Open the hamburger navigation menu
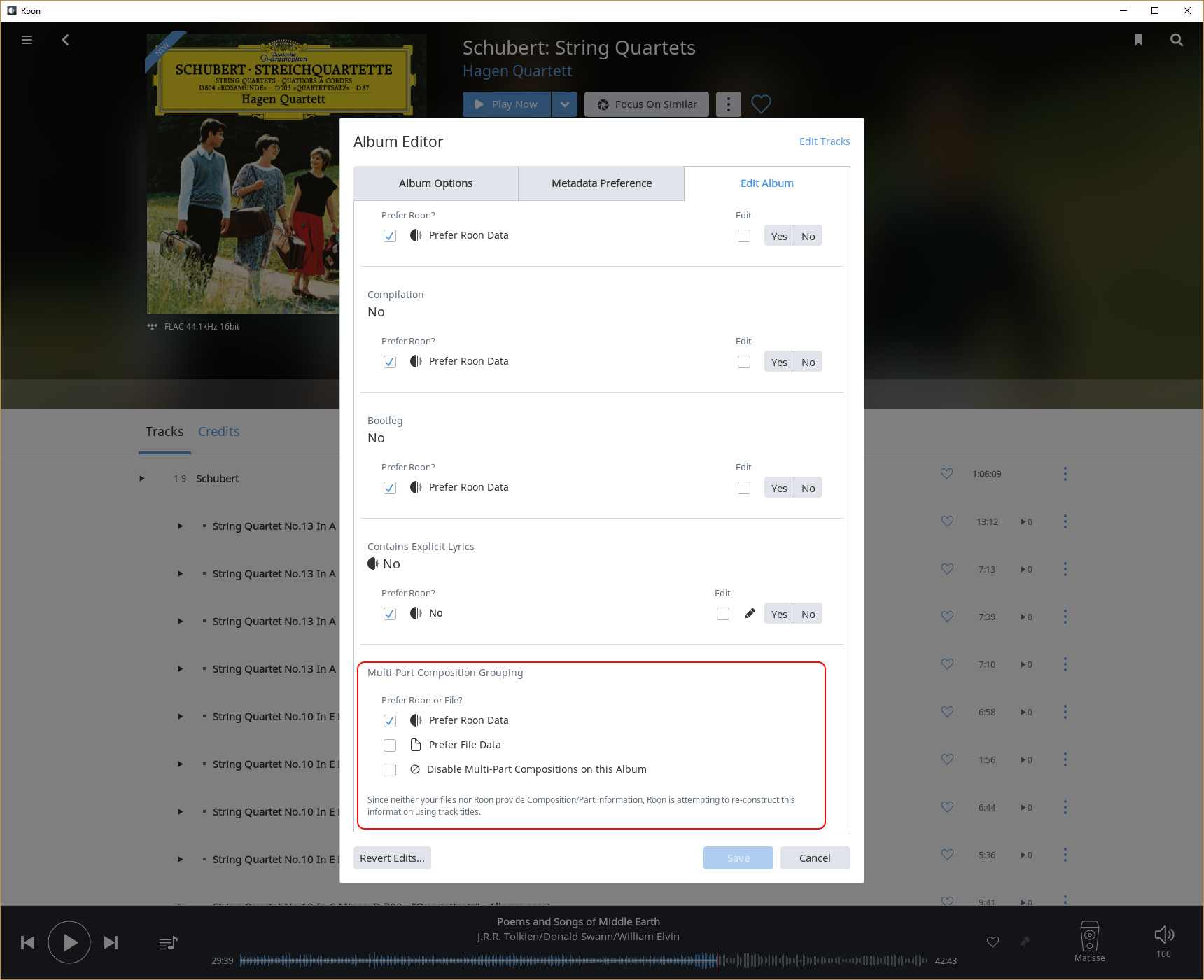 click(x=27, y=40)
